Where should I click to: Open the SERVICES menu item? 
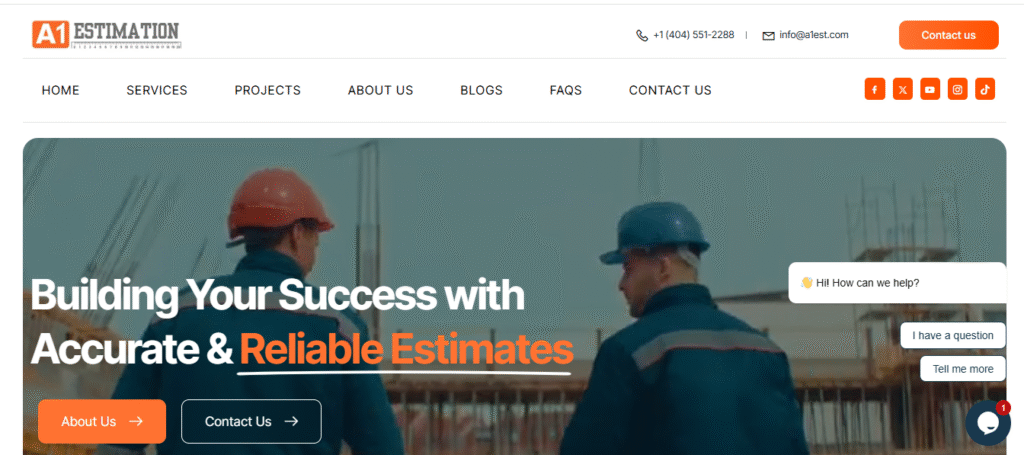tap(157, 91)
